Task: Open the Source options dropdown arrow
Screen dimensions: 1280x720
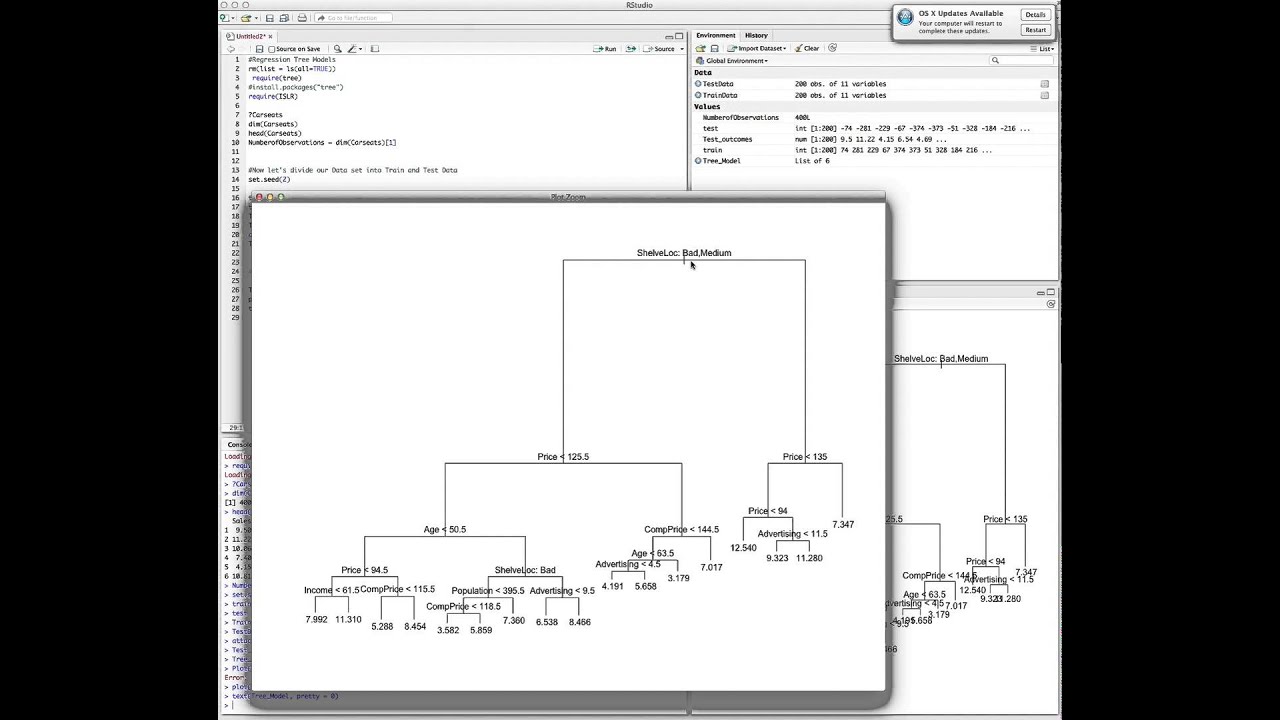Action: tap(682, 48)
